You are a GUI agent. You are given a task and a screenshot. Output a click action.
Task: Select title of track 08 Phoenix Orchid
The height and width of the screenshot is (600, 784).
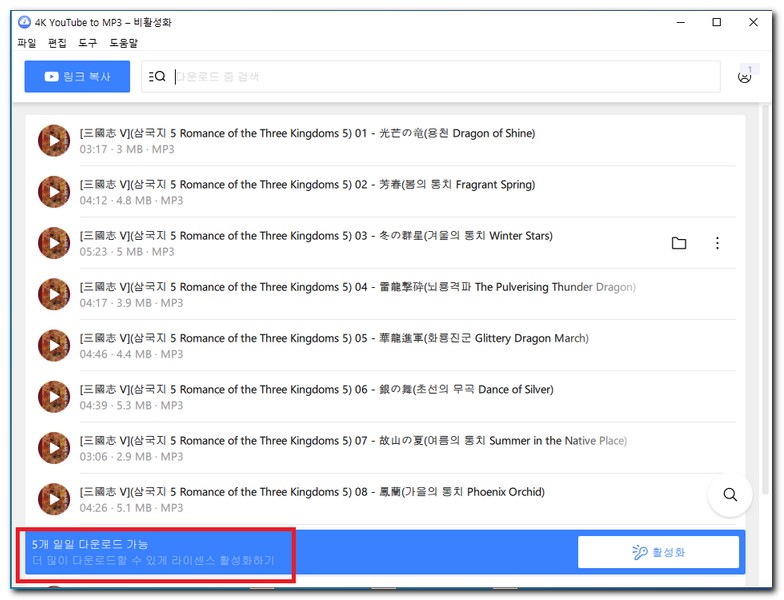(x=312, y=492)
